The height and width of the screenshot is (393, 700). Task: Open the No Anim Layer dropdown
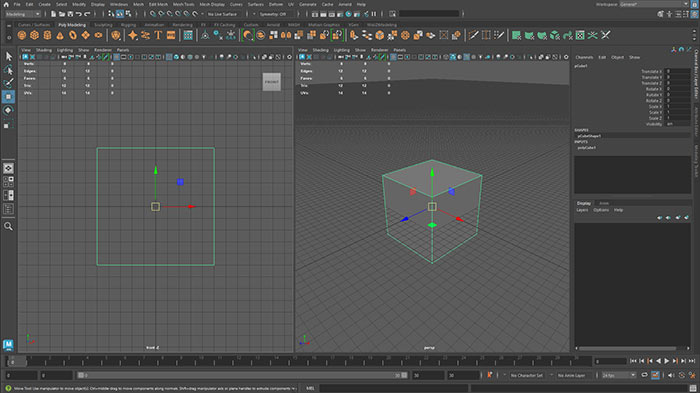(571, 375)
